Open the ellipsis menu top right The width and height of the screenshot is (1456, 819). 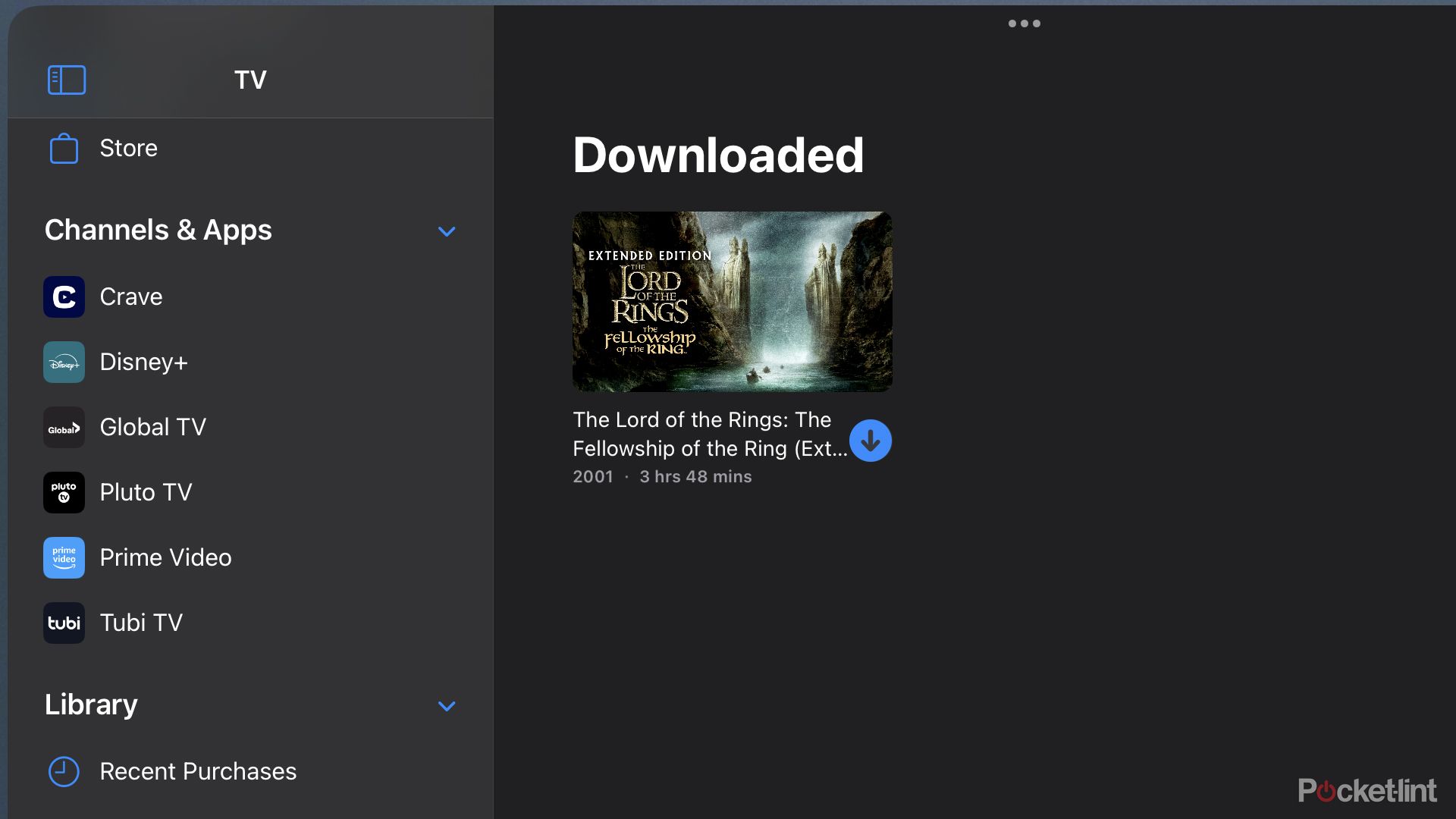point(1024,22)
